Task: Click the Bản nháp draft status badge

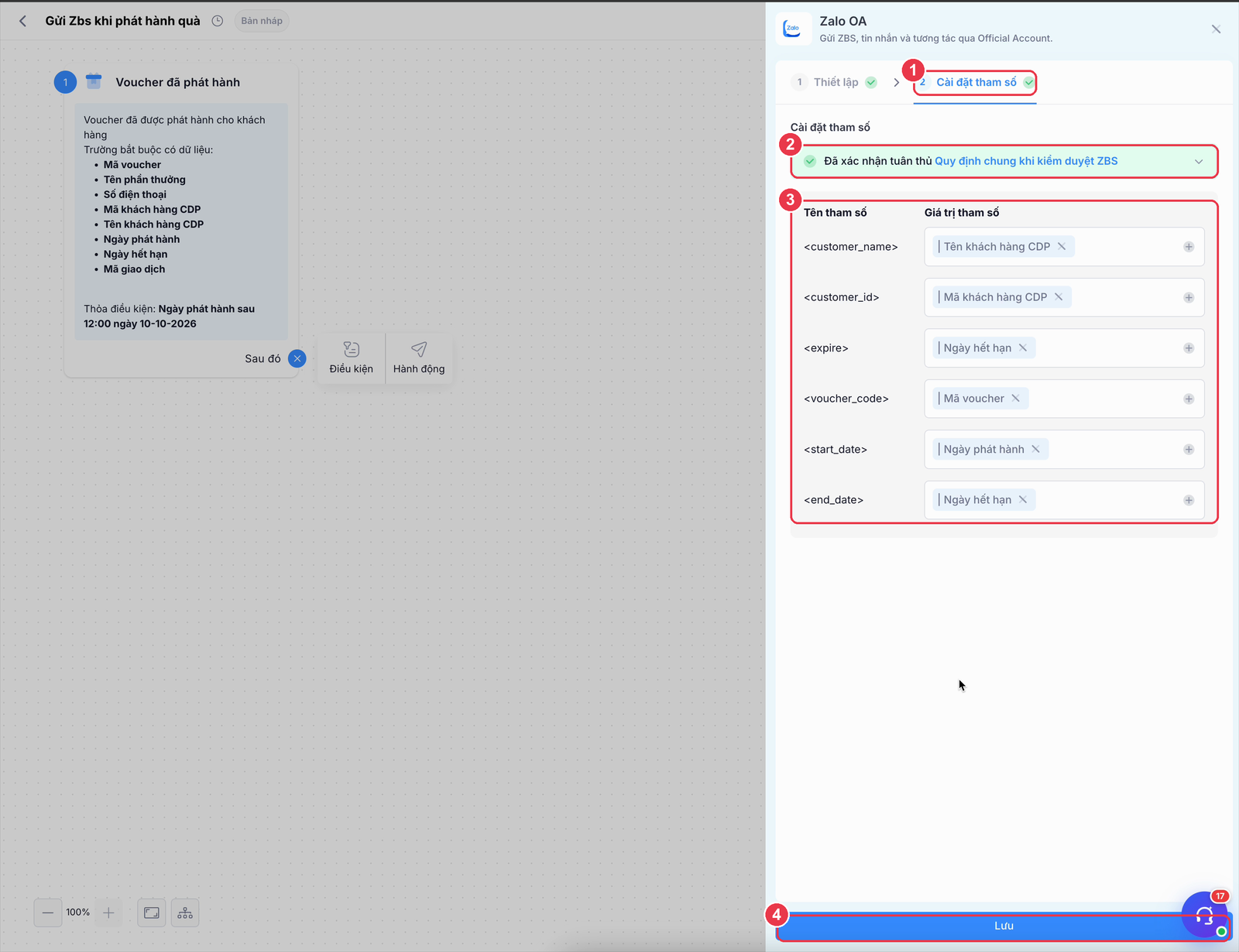Action: tap(262, 21)
